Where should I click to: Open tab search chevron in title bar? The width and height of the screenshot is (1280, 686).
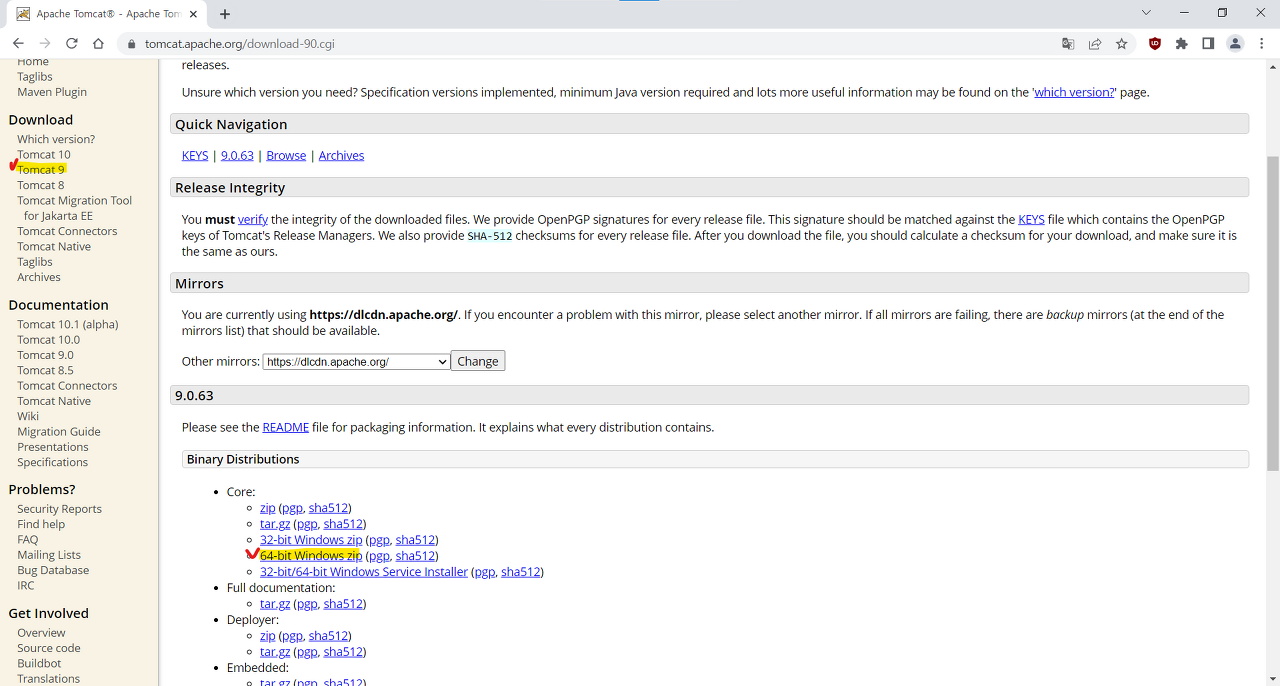(x=1147, y=12)
